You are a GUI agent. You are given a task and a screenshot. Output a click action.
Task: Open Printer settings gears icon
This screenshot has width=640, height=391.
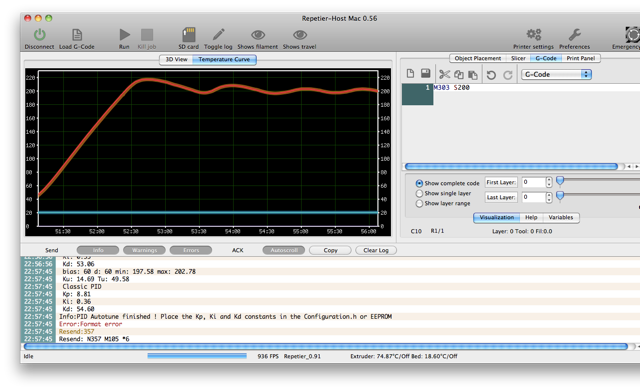tap(533, 35)
